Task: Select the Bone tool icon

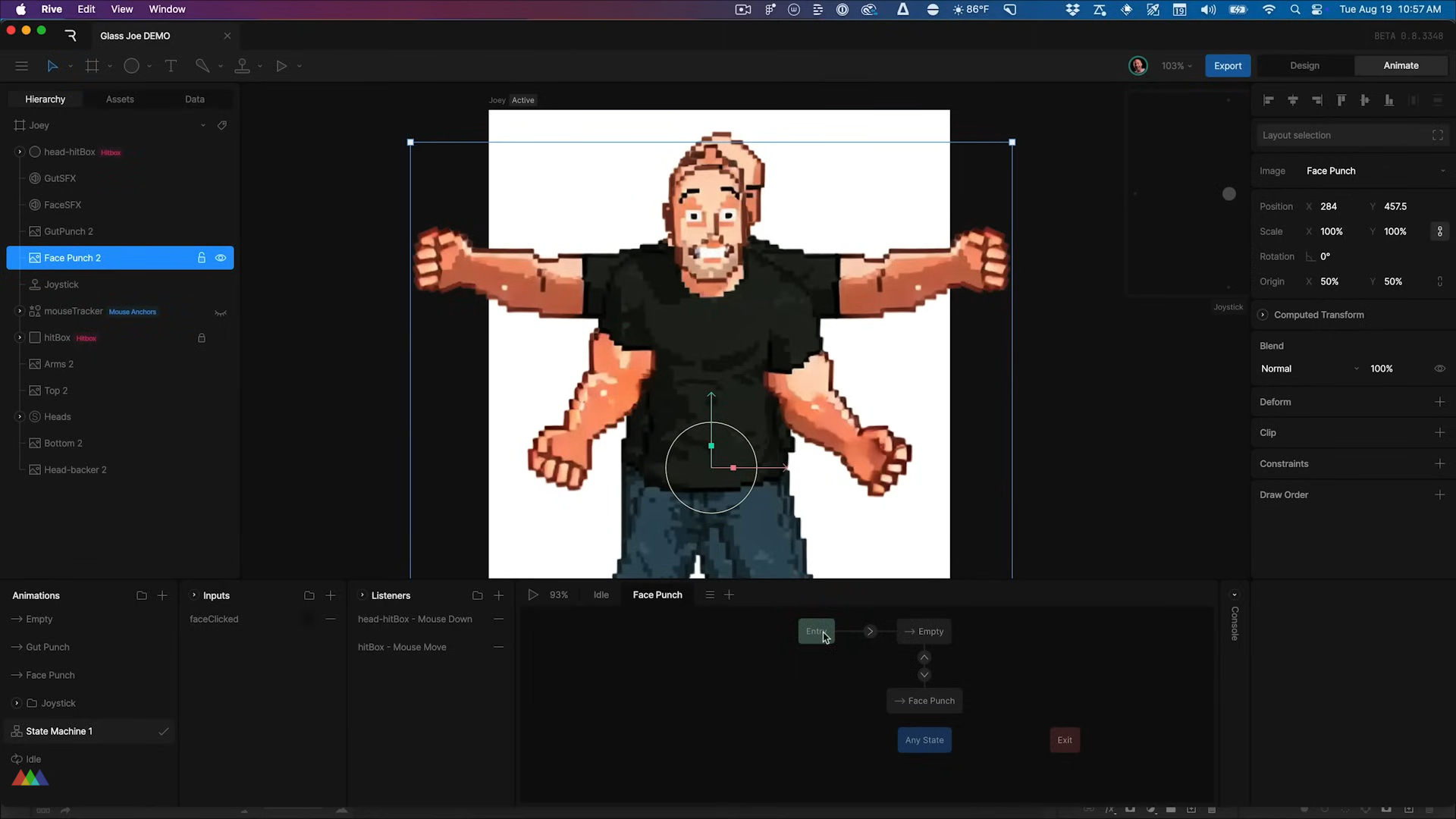Action: pos(242,66)
